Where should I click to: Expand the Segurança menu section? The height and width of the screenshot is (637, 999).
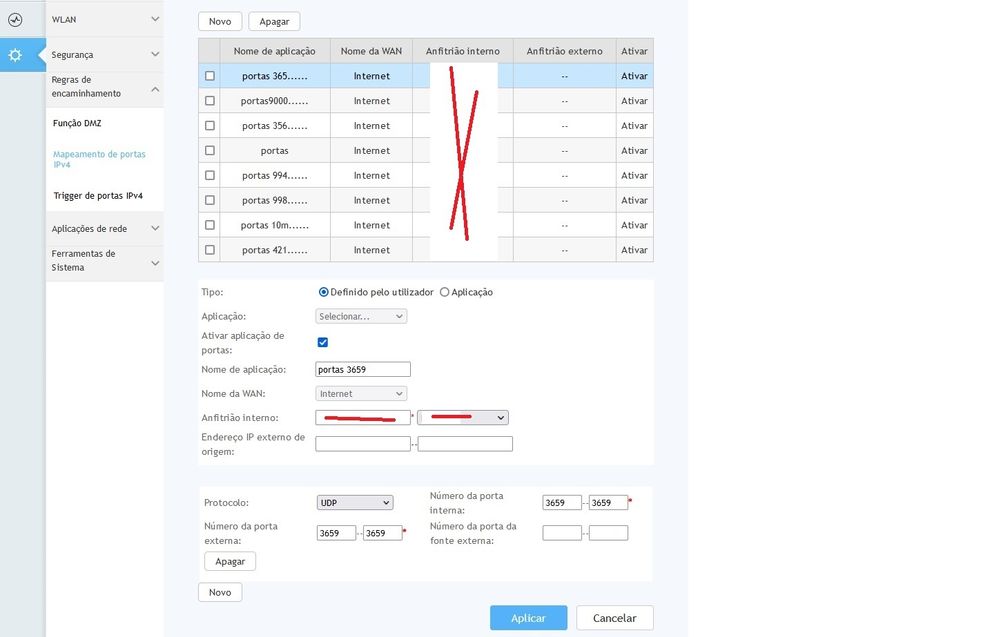tap(105, 55)
